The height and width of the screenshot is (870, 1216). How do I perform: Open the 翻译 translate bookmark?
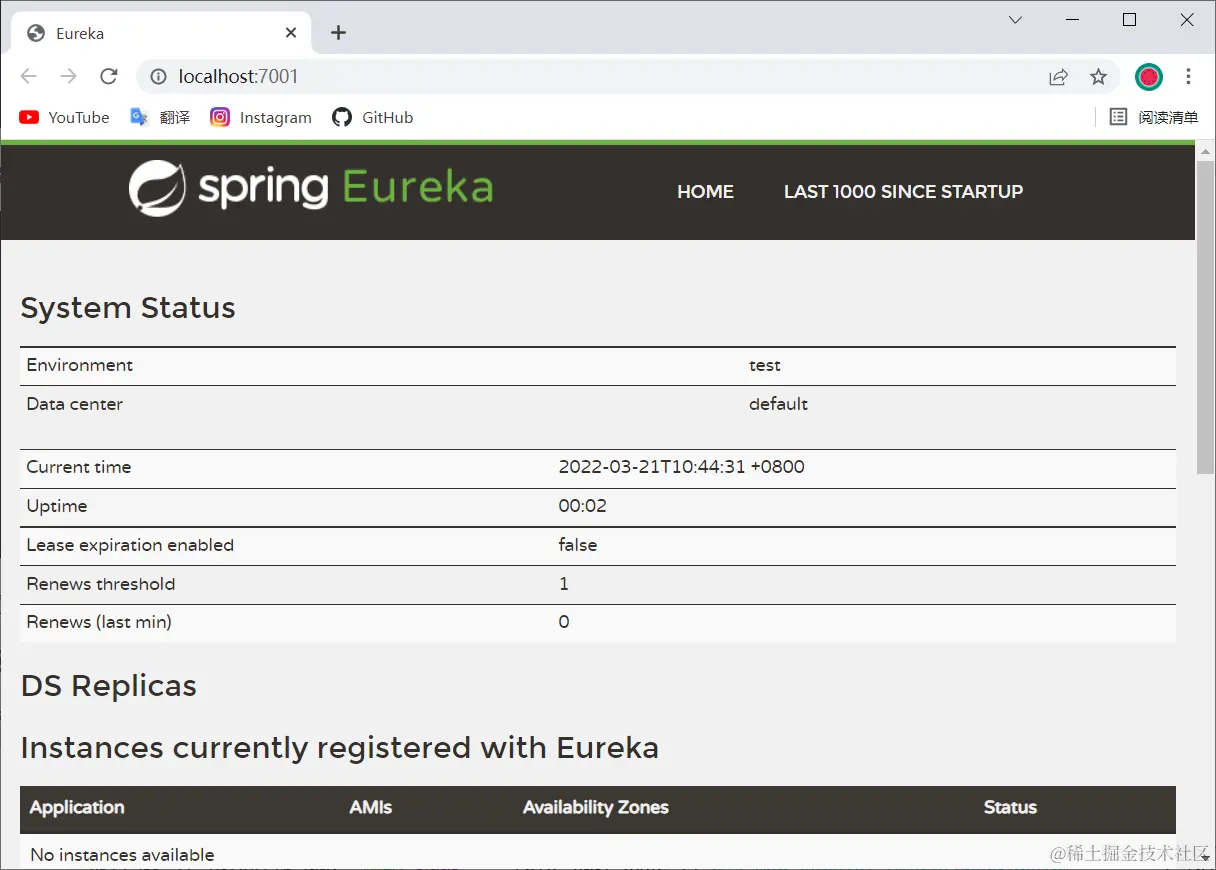coord(160,117)
